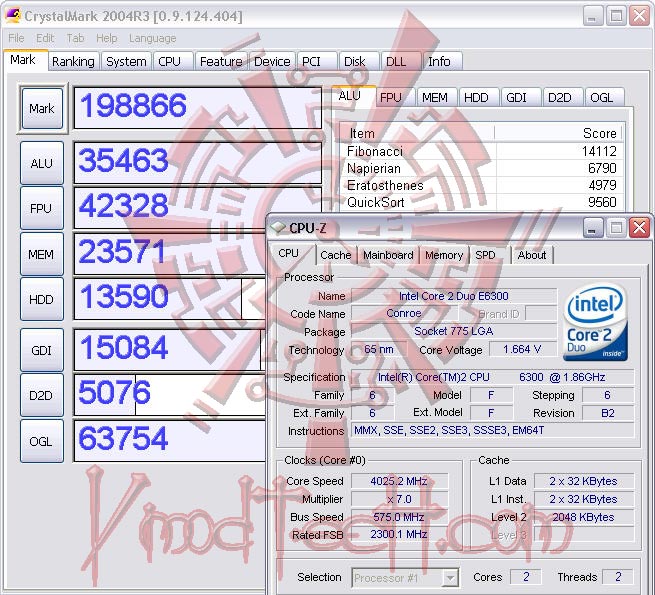655x595 pixels.
Task: Click the Item column header
Action: click(417, 133)
